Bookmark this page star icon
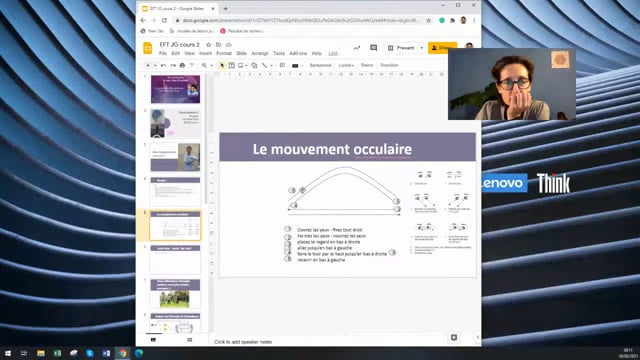The width and height of the screenshot is (640, 360). click(x=429, y=20)
